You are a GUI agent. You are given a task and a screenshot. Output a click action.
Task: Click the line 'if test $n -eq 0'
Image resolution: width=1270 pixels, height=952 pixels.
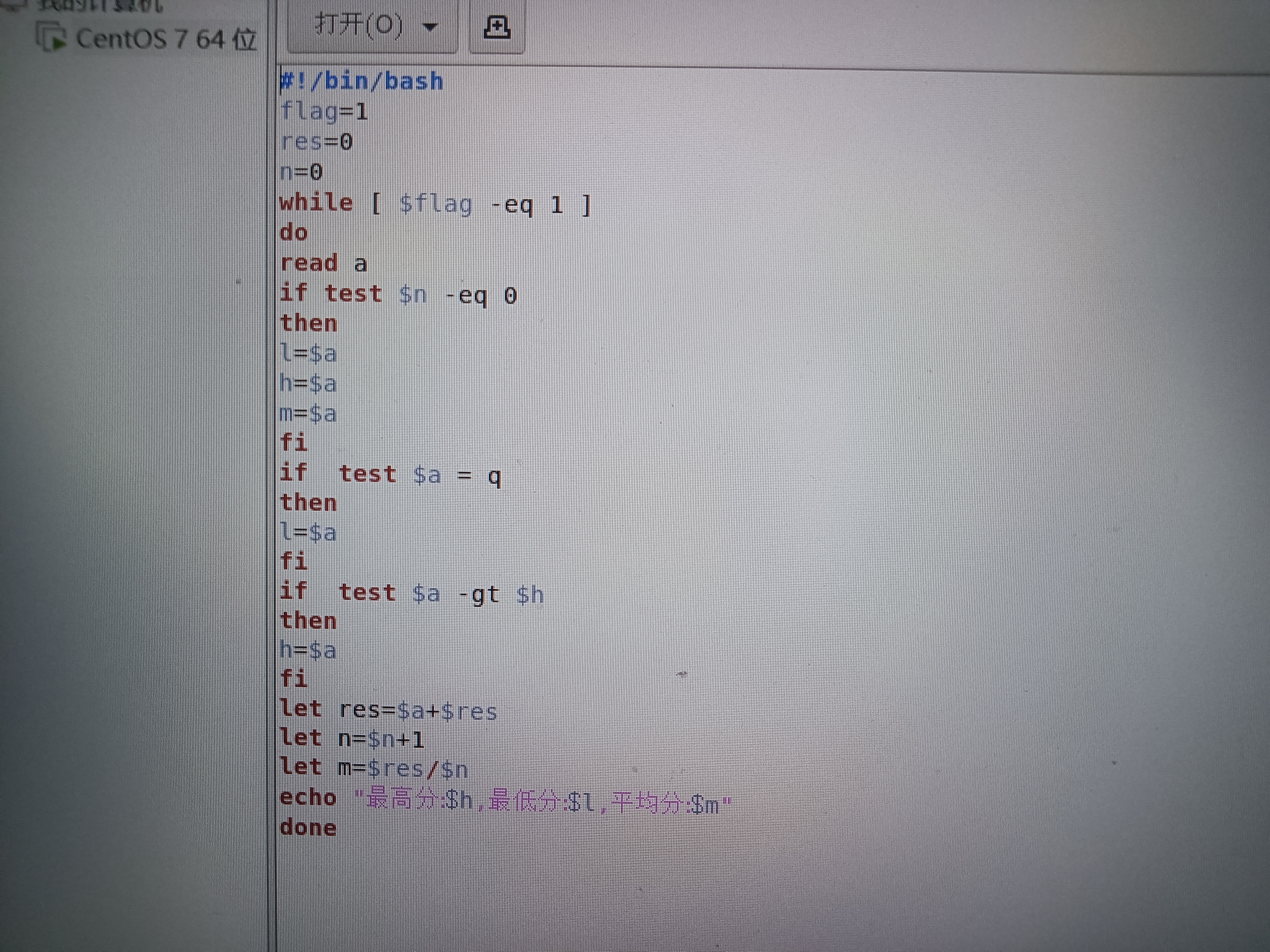(x=398, y=295)
